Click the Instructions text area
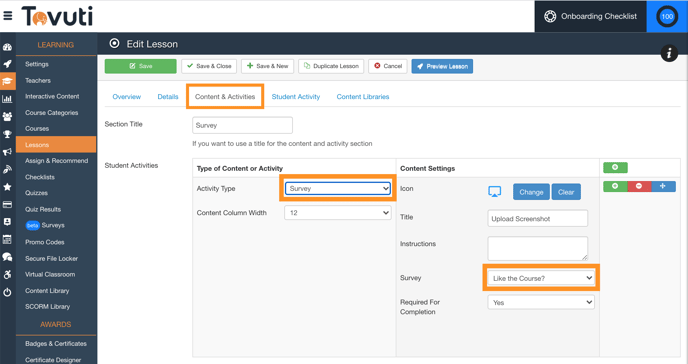The image size is (688, 364). tap(538, 249)
